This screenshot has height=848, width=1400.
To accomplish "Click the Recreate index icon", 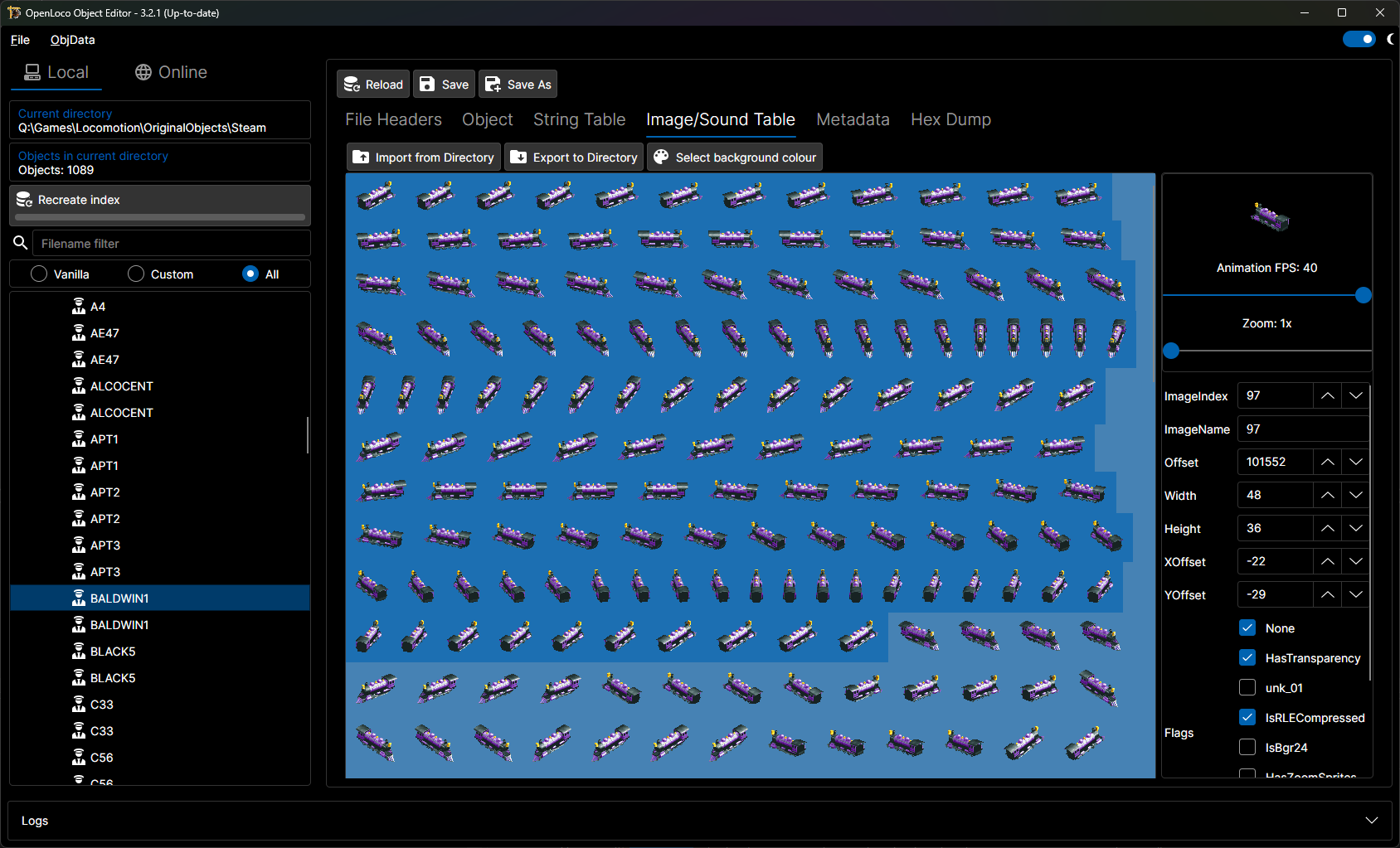I will 24,200.
